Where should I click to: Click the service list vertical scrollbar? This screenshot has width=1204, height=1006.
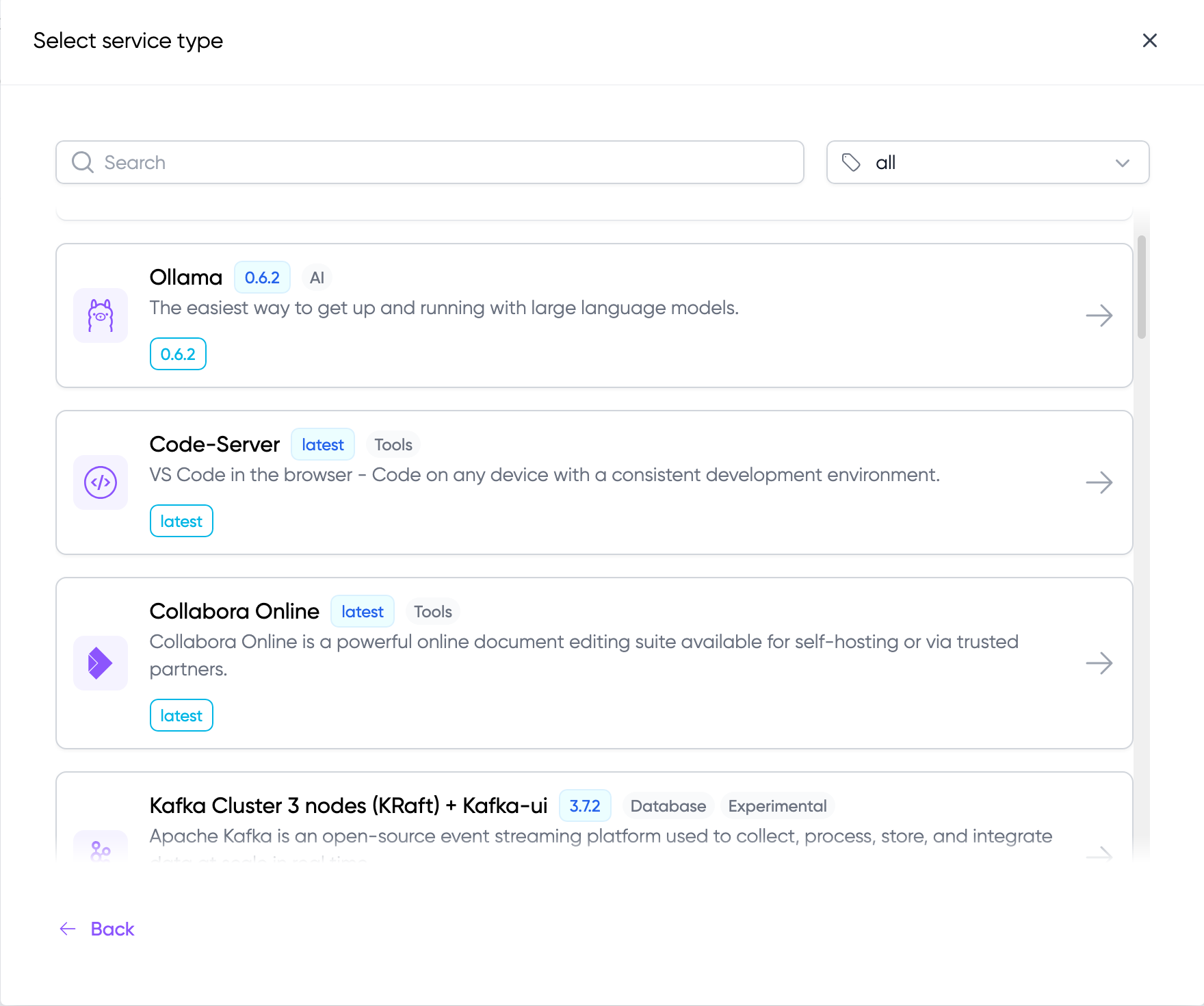pyautogui.click(x=1141, y=287)
